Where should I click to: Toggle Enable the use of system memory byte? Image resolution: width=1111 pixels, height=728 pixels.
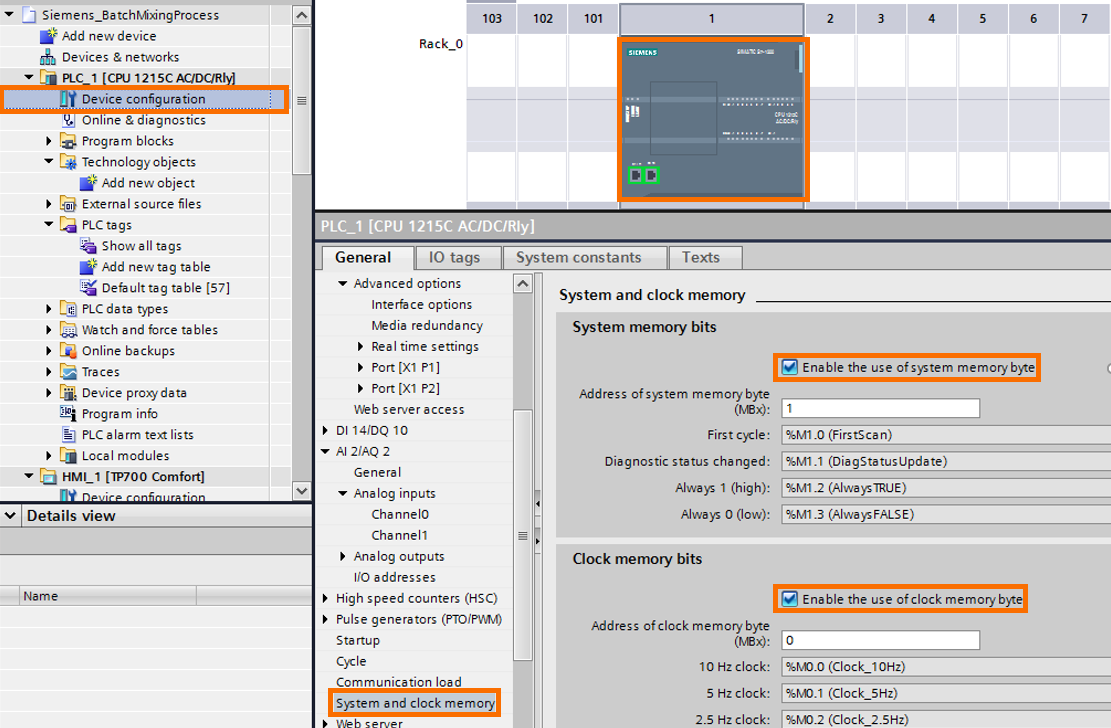coord(789,367)
